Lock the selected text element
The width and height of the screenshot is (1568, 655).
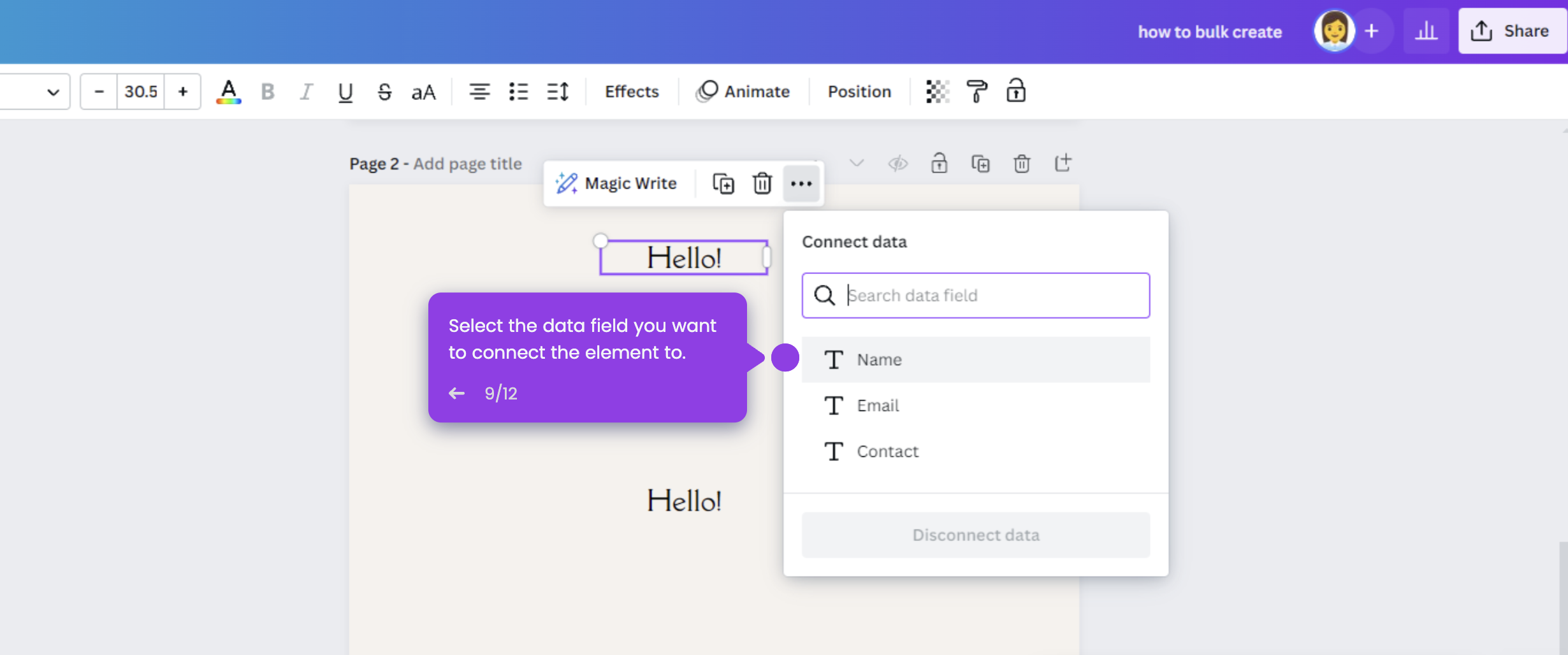pyautogui.click(x=1015, y=91)
